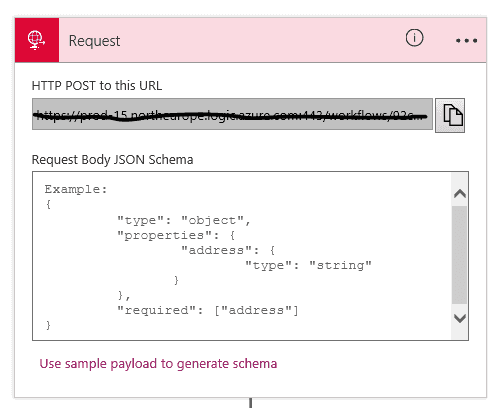Place cursor on the "address": { line

pyautogui.click(x=228, y=250)
